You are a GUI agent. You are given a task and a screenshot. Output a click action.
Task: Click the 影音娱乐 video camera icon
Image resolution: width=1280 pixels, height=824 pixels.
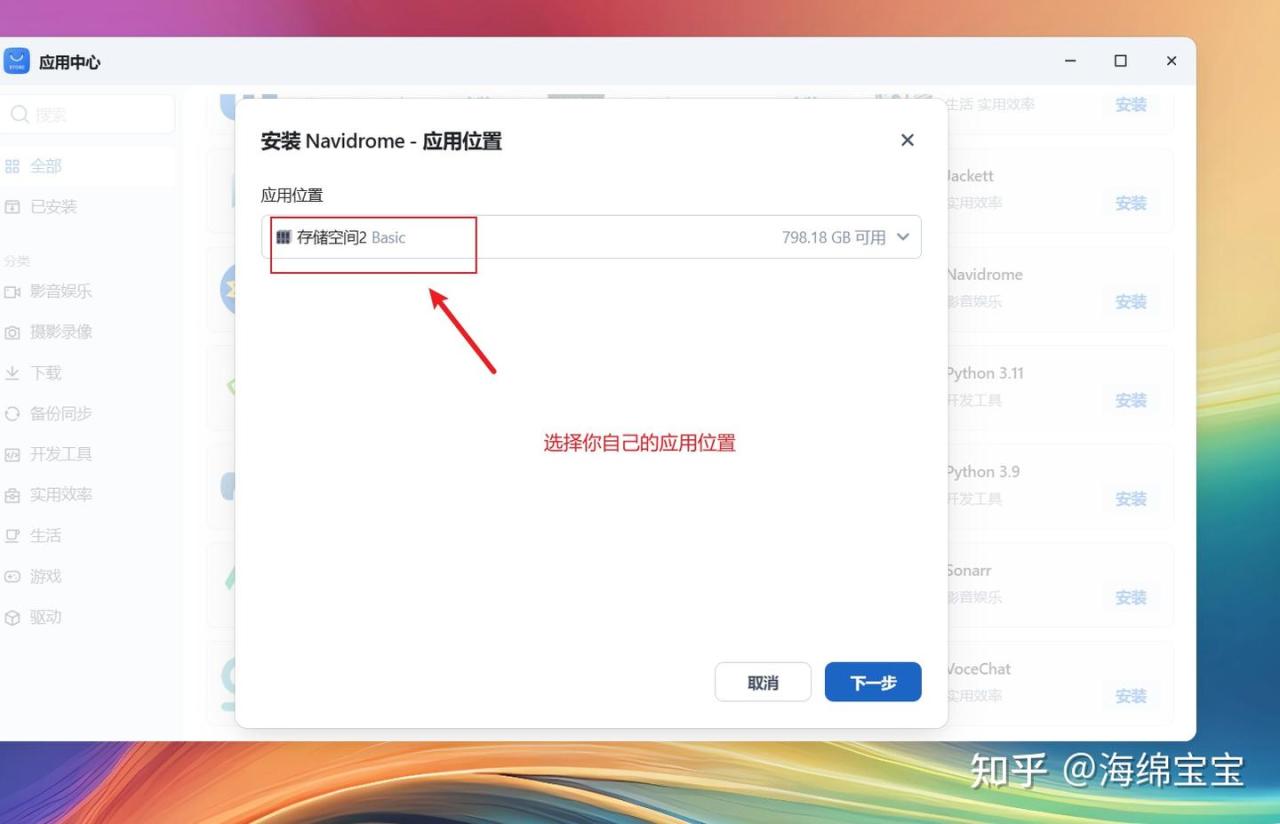[x=12, y=292]
